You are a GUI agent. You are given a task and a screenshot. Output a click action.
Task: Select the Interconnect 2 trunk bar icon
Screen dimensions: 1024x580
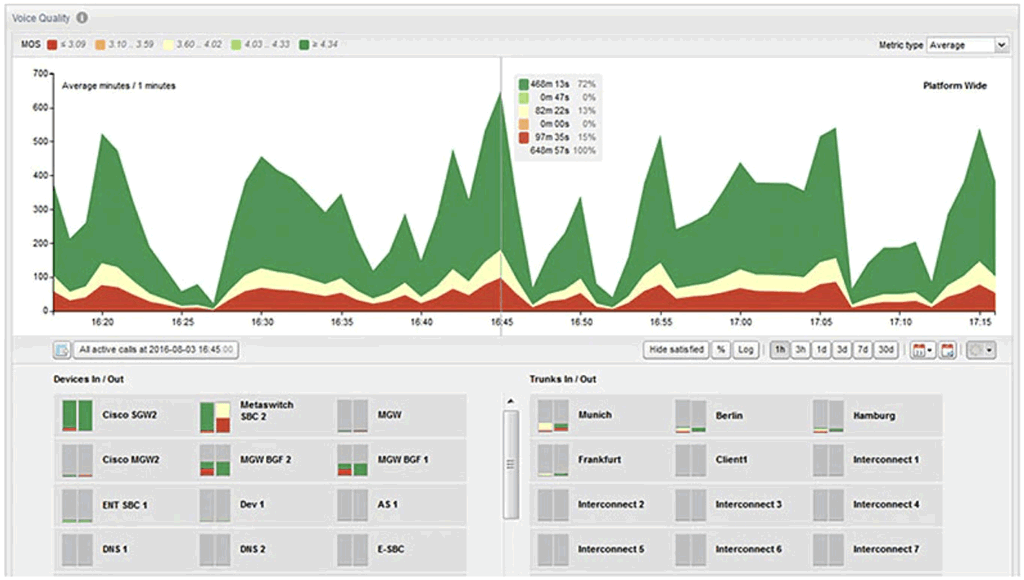pyautogui.click(x=553, y=506)
